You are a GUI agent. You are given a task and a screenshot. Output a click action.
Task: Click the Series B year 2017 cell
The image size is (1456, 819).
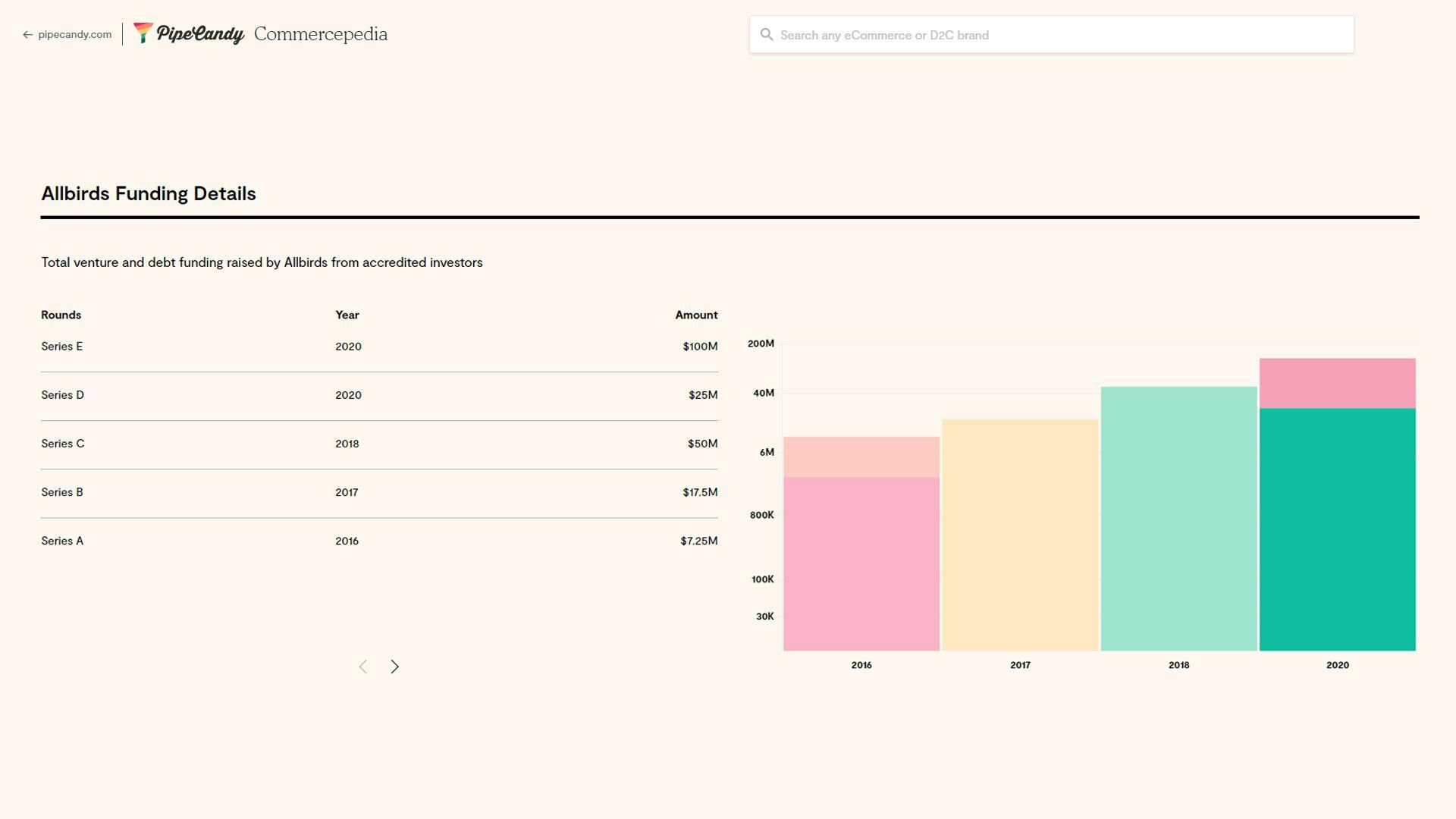click(x=347, y=492)
